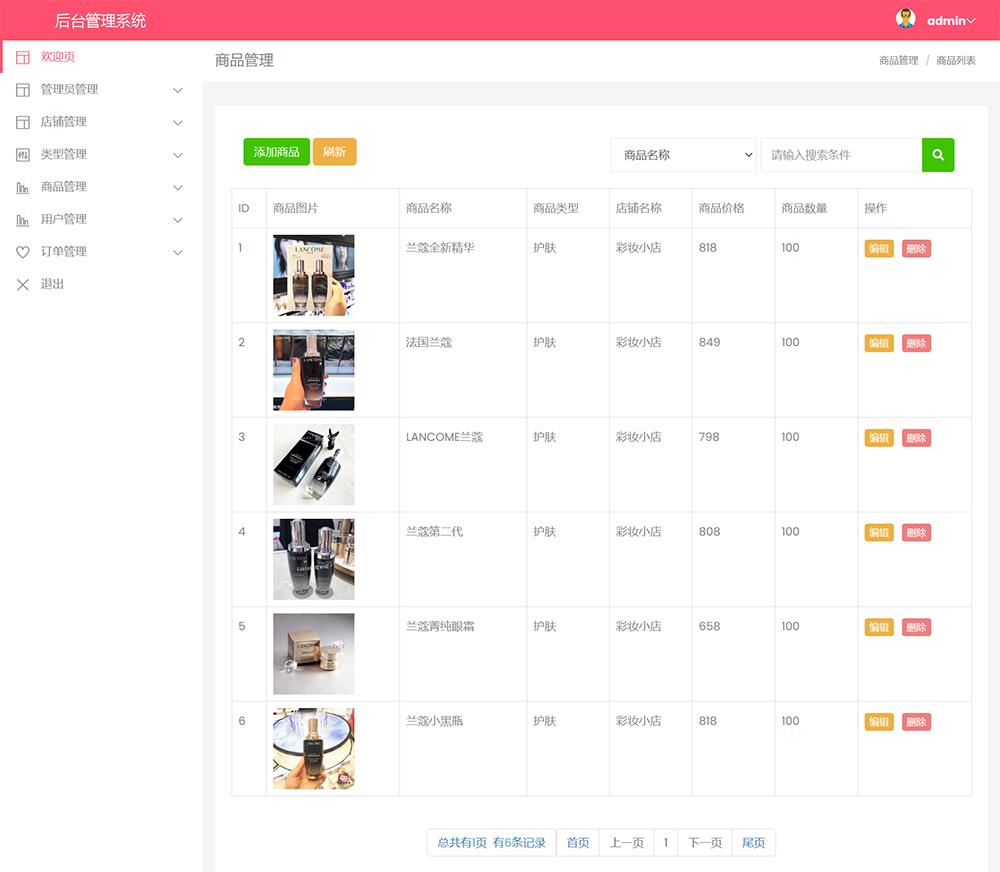
Task: Click the admin avatar icon
Action: point(906,18)
